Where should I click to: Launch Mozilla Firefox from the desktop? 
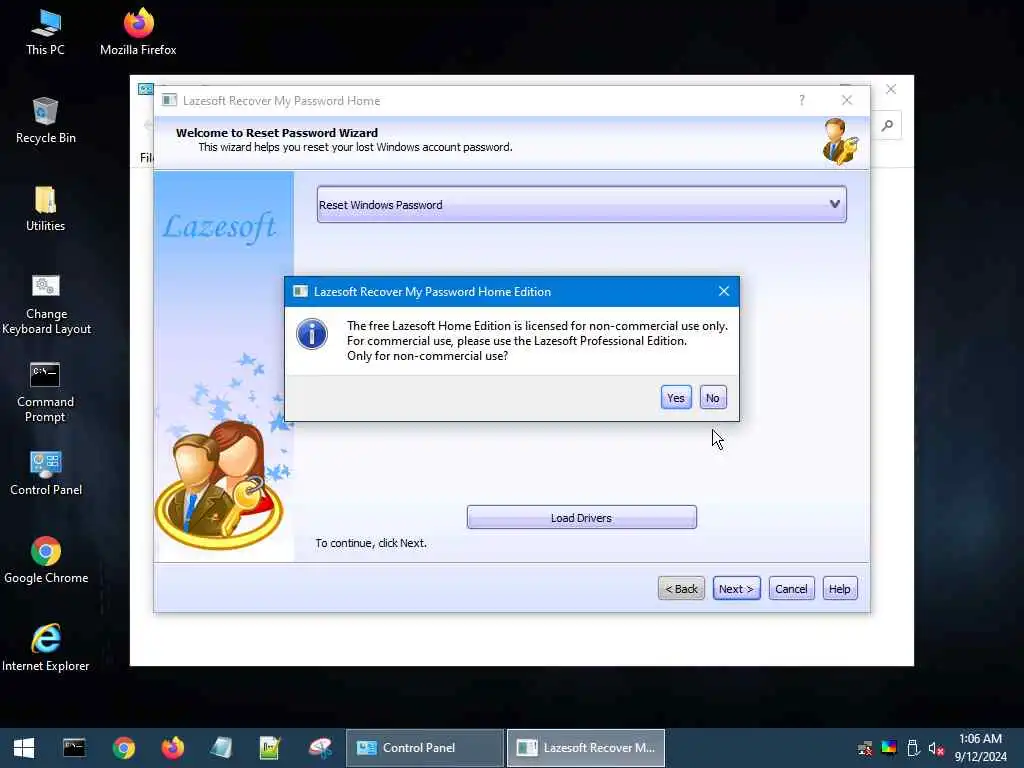[x=138, y=33]
